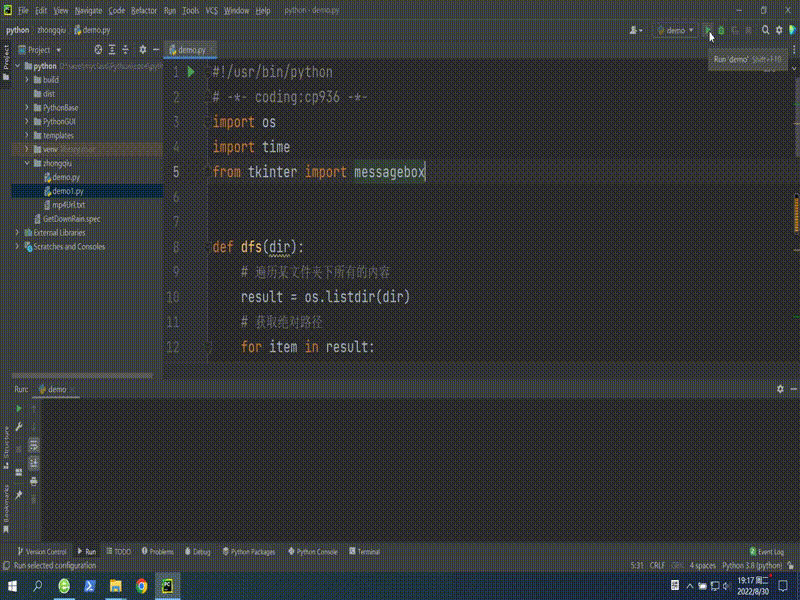Open the 'demo' run configuration dropdown
Image resolution: width=800 pixels, height=600 pixels.
[x=675, y=31]
